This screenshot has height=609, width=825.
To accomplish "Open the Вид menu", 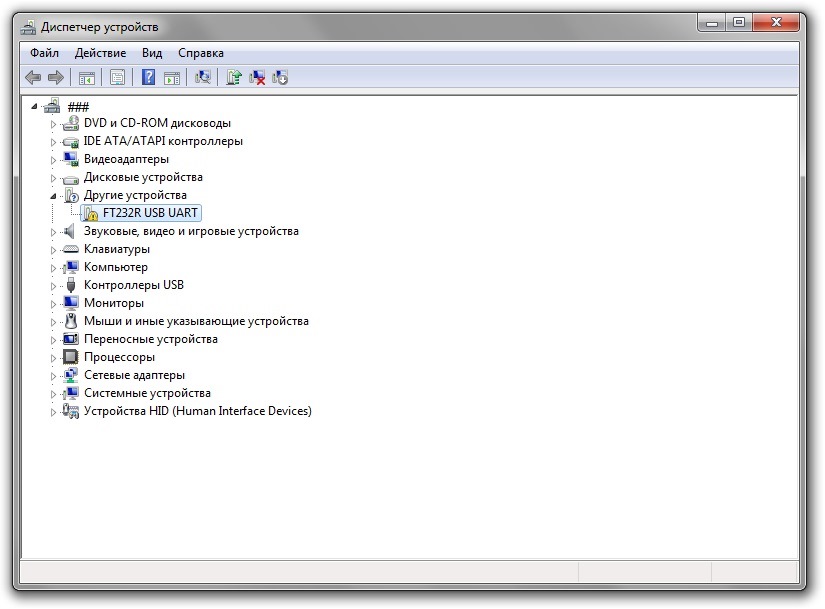I will pyautogui.click(x=152, y=53).
